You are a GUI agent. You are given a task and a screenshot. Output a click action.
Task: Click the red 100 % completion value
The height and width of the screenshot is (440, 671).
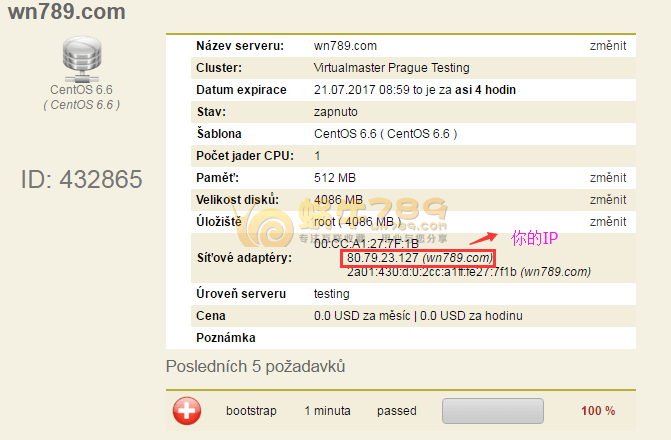(x=597, y=411)
